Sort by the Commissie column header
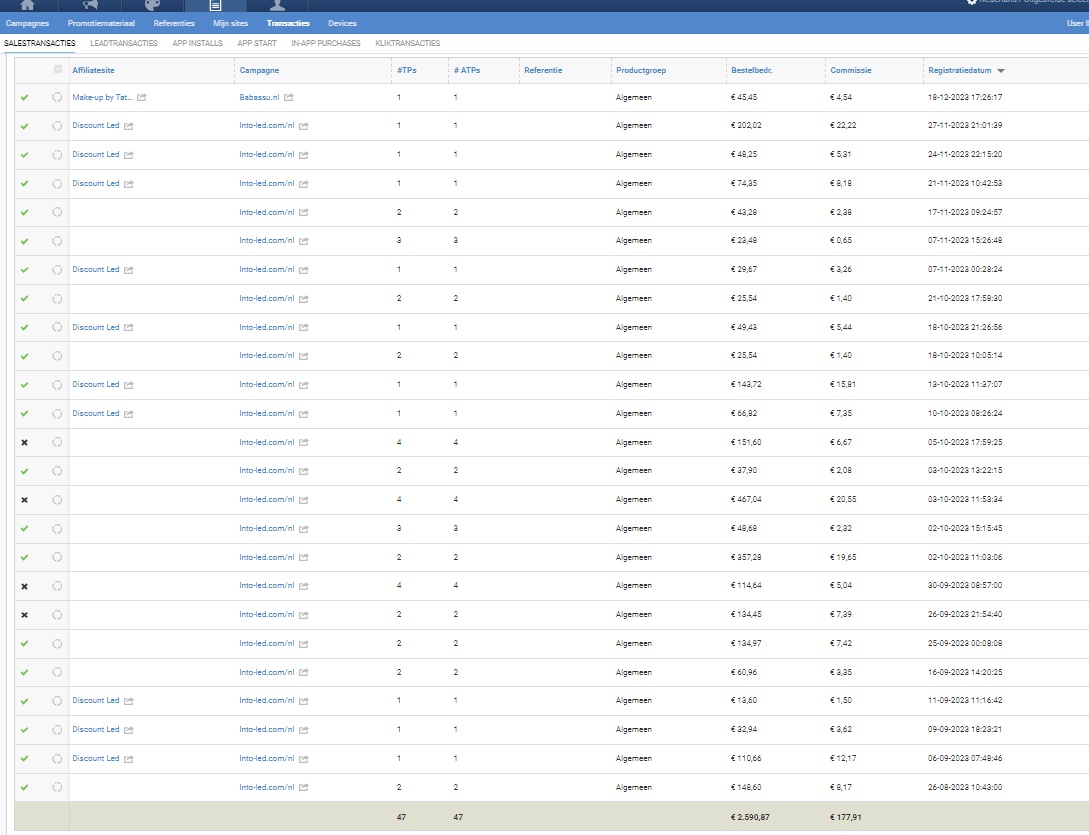The width and height of the screenshot is (1089, 835). coord(851,70)
